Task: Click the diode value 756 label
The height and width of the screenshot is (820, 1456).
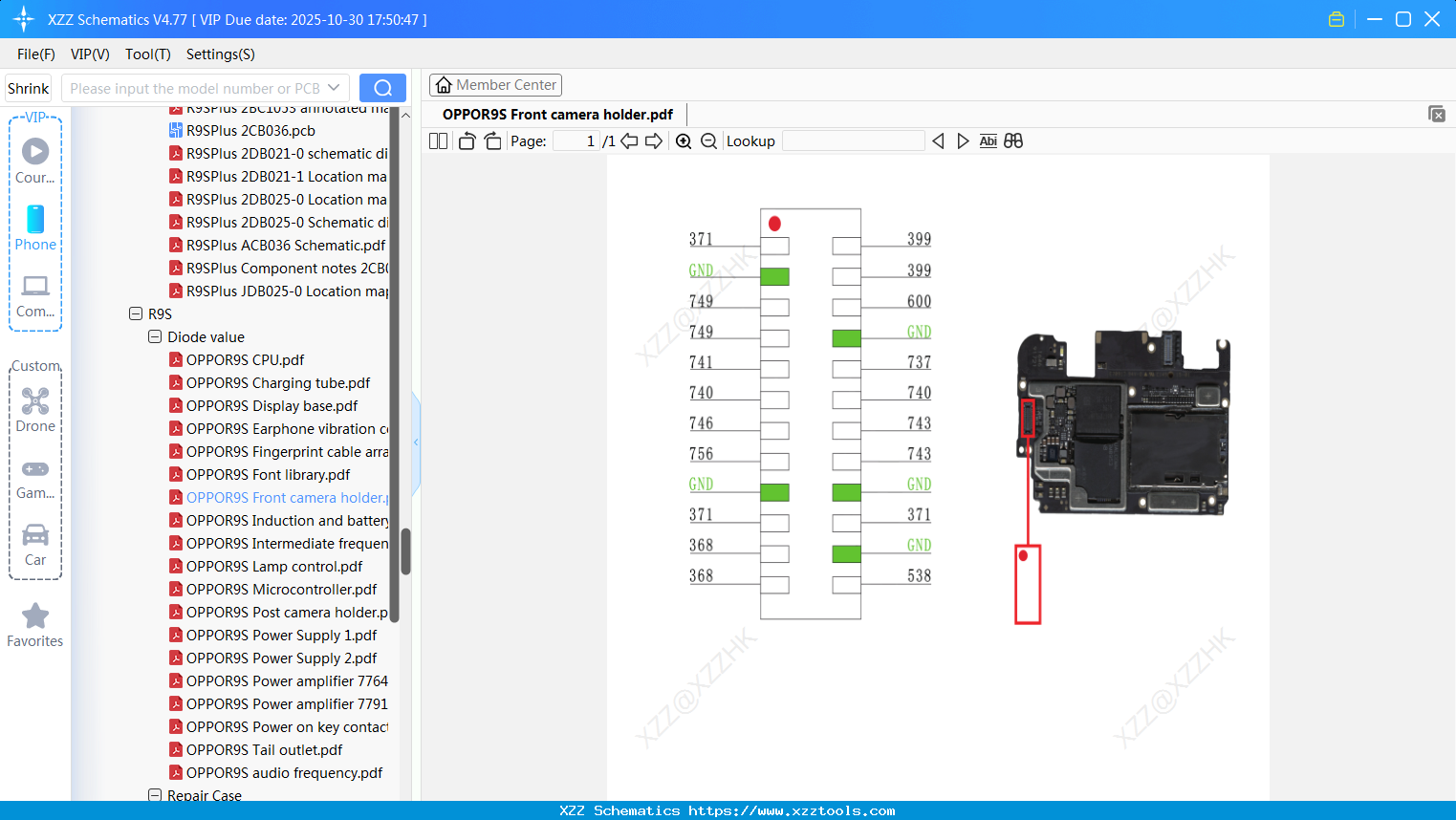Action: coord(701,454)
